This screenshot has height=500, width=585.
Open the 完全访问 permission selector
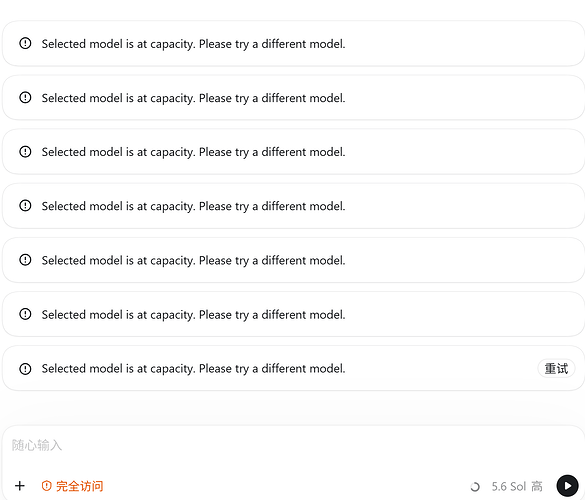(72, 486)
